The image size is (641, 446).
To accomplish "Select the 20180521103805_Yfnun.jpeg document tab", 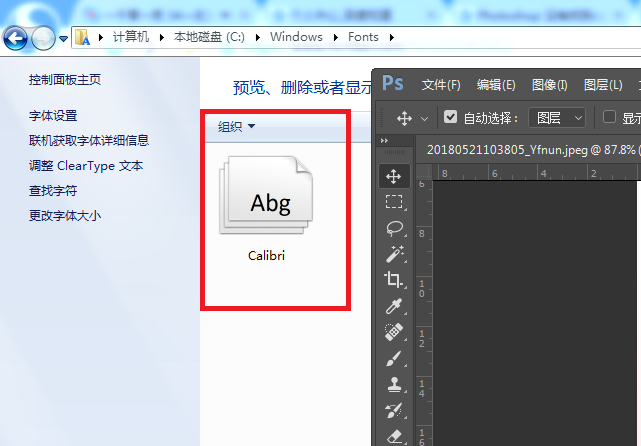I will click(x=531, y=150).
